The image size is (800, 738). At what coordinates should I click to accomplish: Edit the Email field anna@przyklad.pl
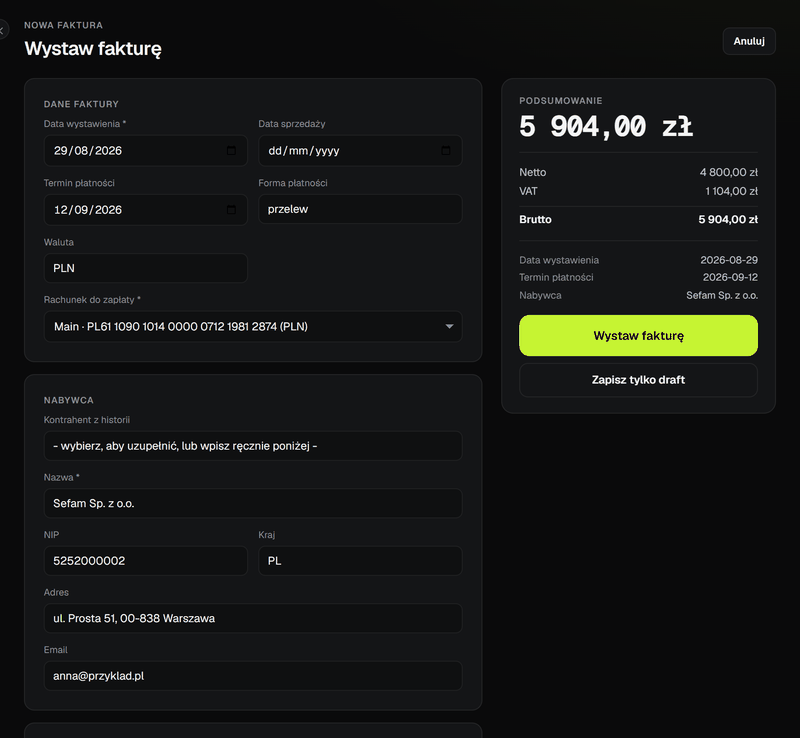[x=253, y=676]
